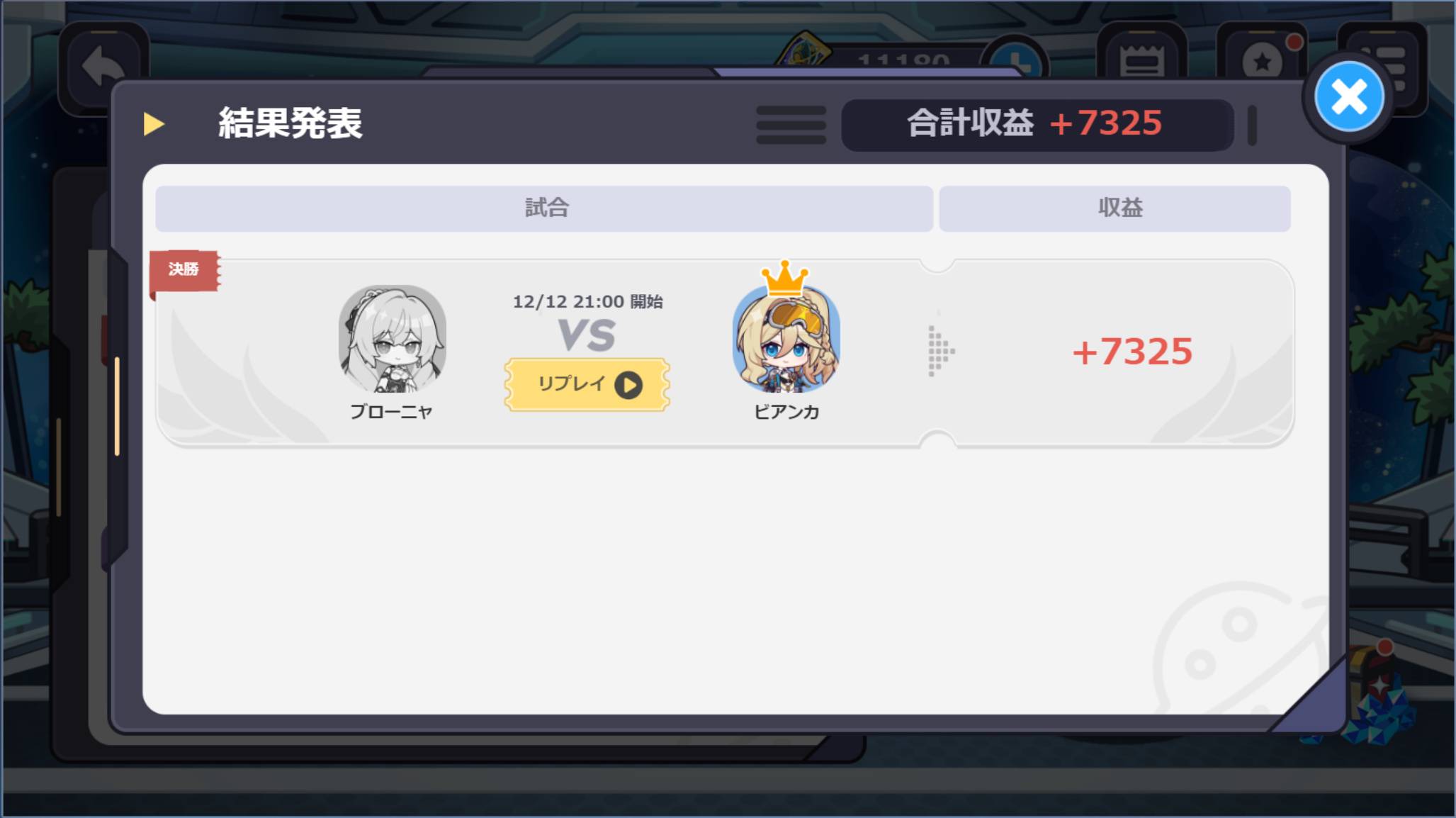This screenshot has width=1456, height=818.
Task: Click the yellow triangle beside 結果発表
Action: [154, 124]
